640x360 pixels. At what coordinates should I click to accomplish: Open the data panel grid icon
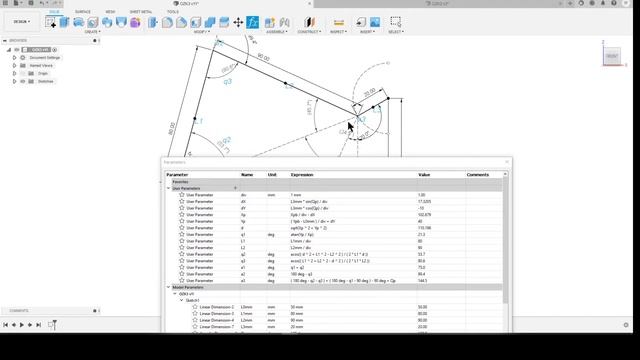pos(5,3)
